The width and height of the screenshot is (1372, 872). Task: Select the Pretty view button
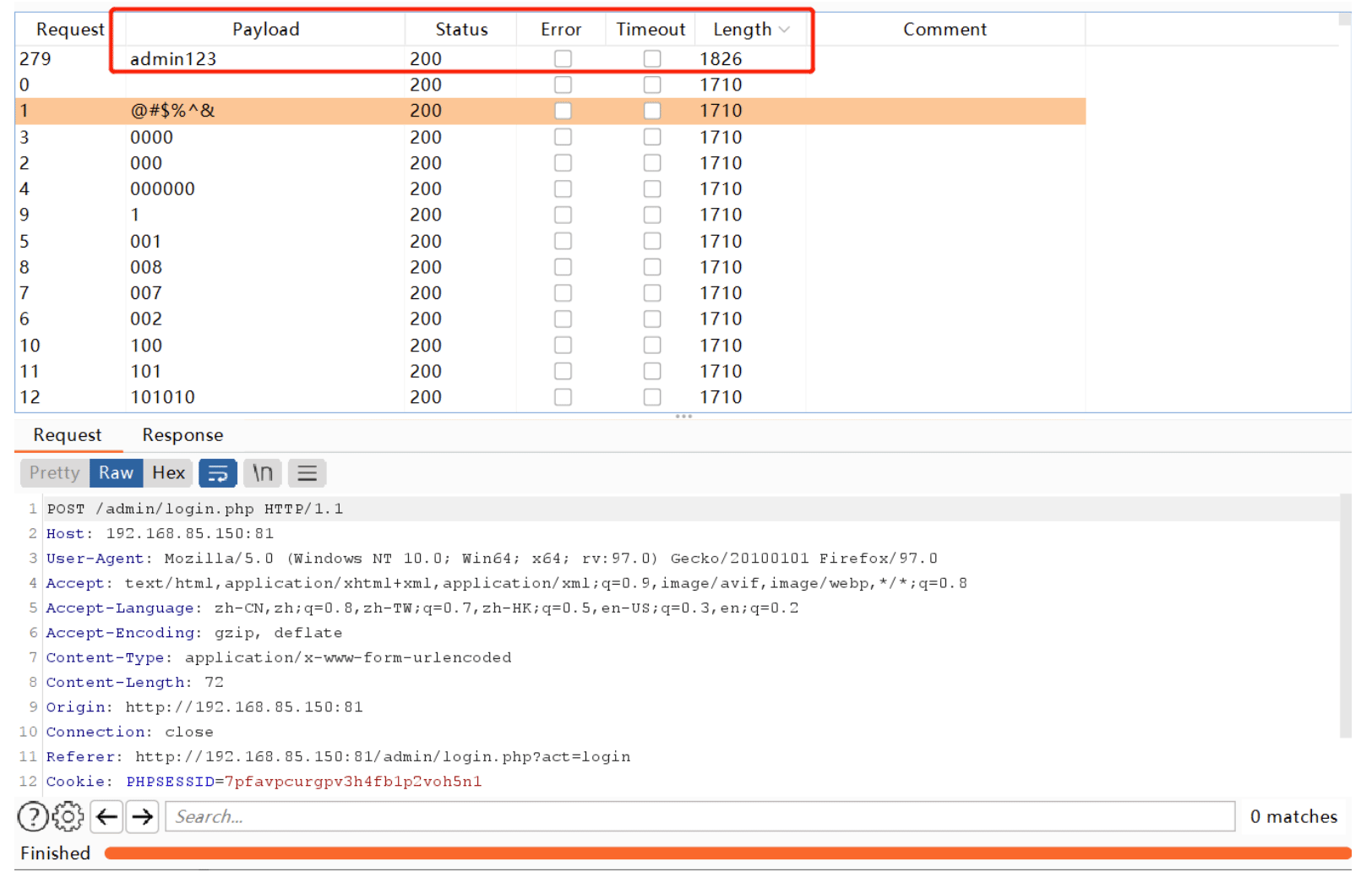[55, 473]
